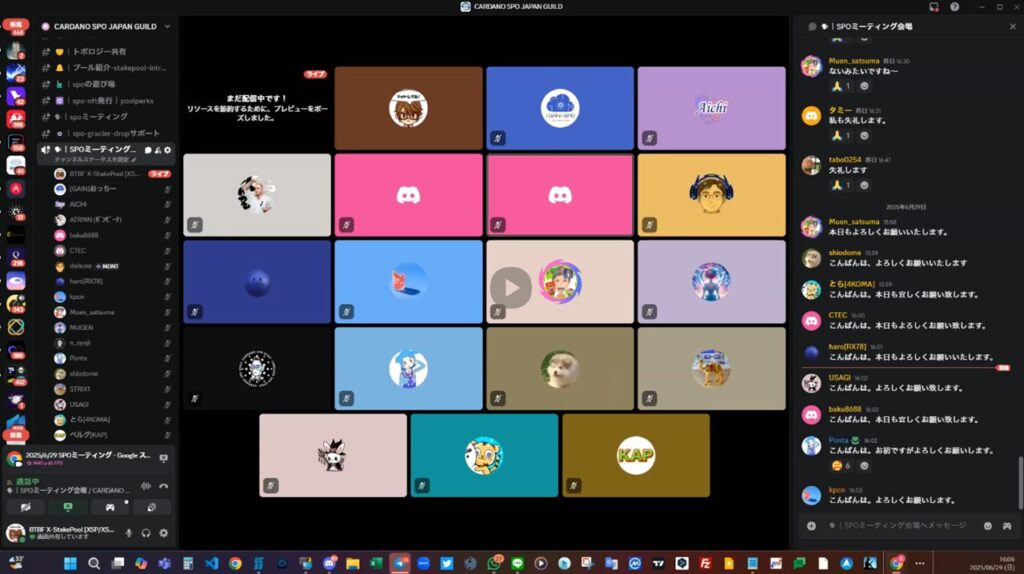This screenshot has width=1024, height=574.
Task: Click the ライブ badge next to BTBF X-StakePool
Action: [159, 174]
